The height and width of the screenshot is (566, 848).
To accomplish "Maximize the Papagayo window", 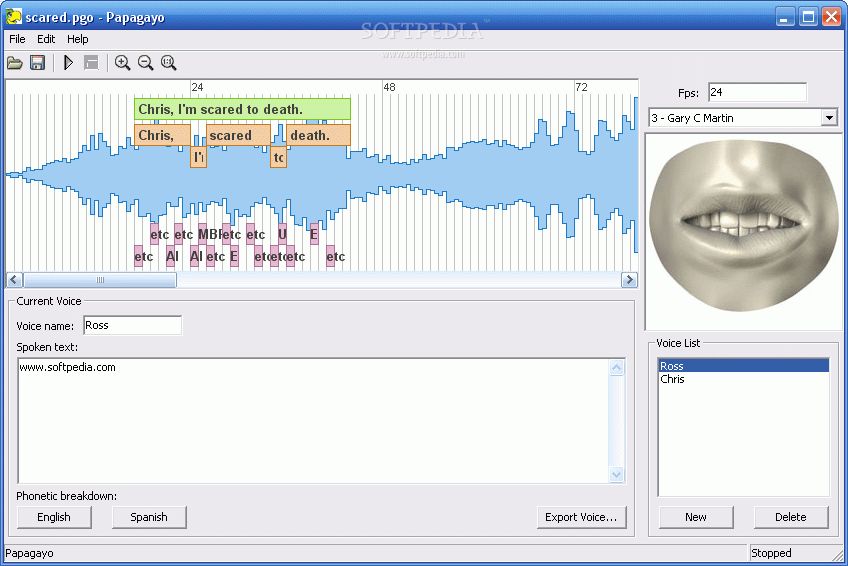I will (809, 17).
